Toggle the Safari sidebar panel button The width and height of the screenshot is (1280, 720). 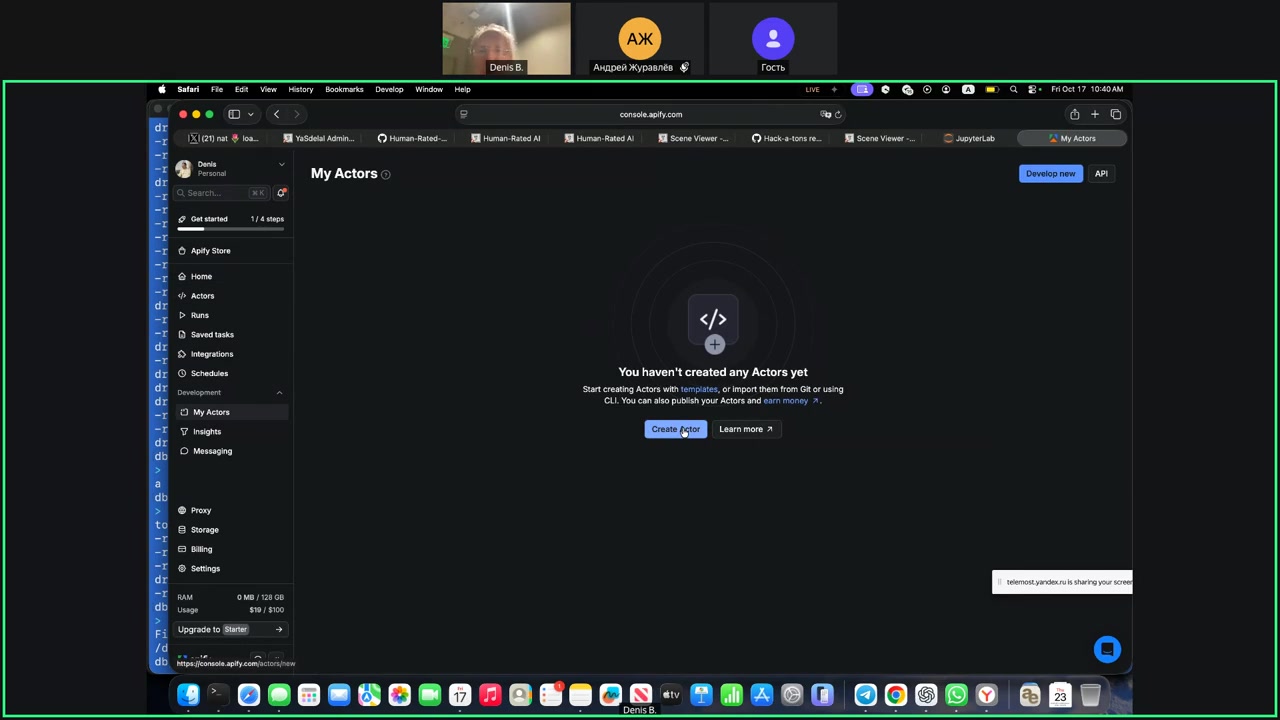click(x=234, y=114)
